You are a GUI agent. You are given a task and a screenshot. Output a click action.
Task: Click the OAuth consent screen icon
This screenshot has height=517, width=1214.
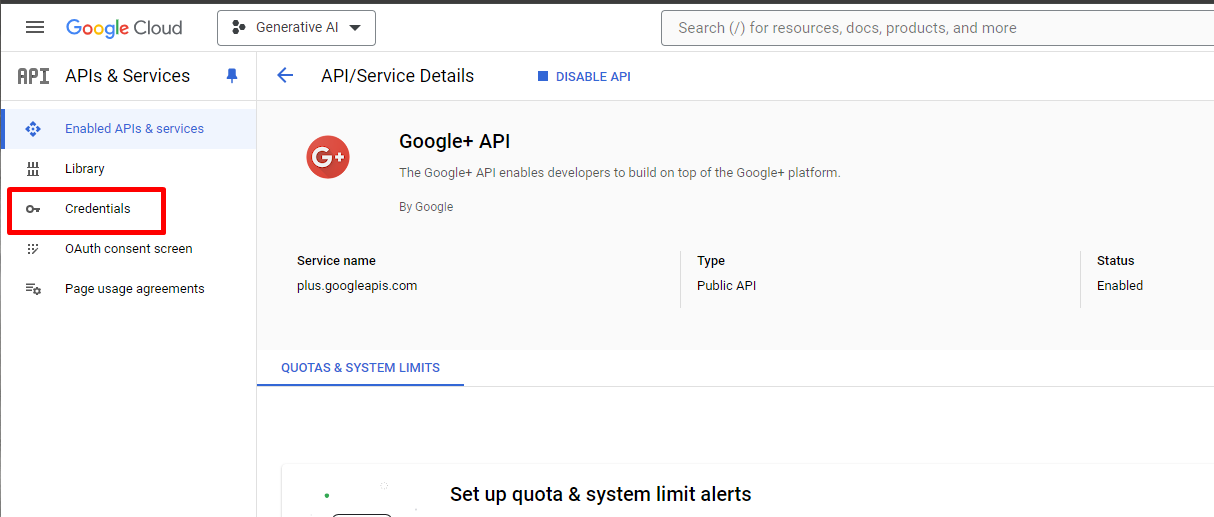tap(33, 249)
